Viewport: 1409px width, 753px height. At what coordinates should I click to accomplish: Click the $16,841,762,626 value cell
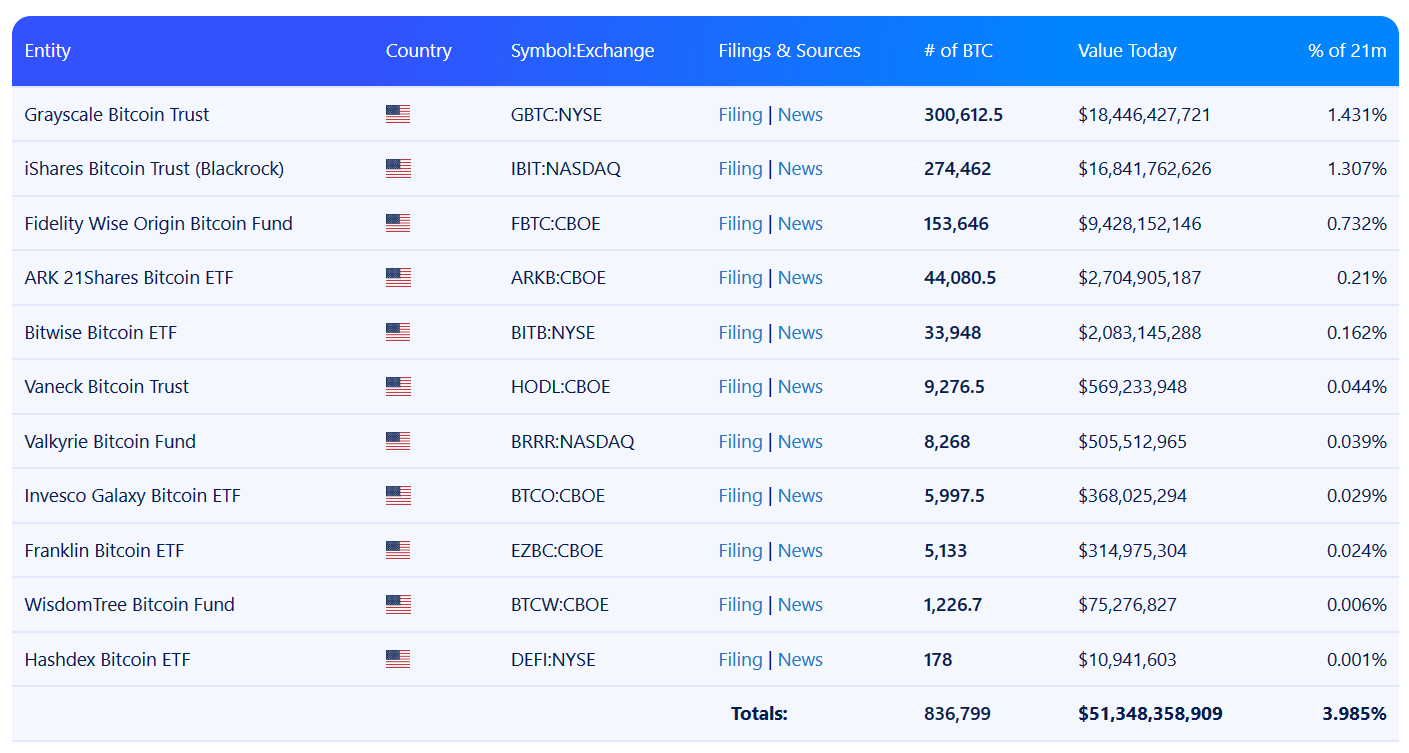[1144, 169]
